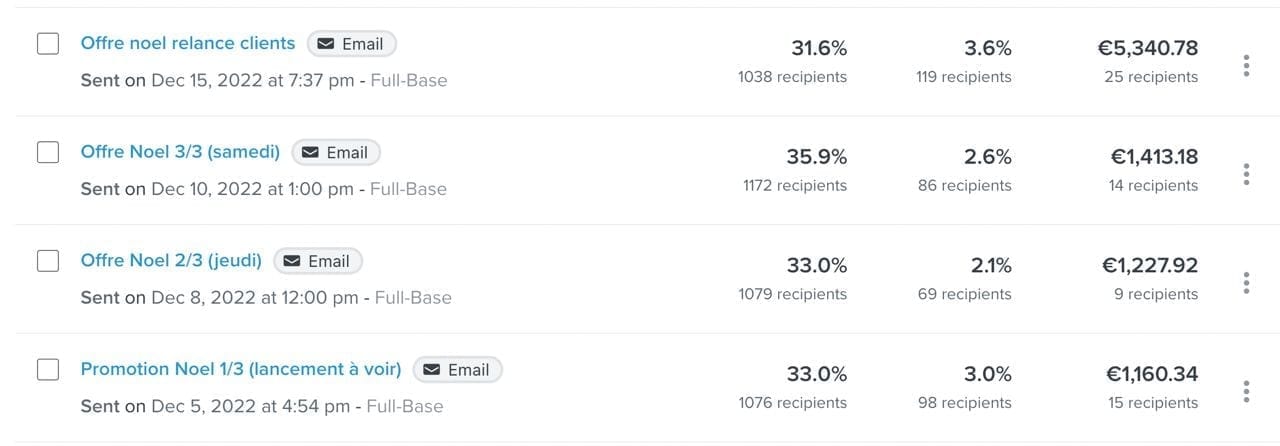The width and height of the screenshot is (1280, 446).
Task: Open the three-dot menu for Promotion Noel 1/3
Action: pyautogui.click(x=1246, y=391)
